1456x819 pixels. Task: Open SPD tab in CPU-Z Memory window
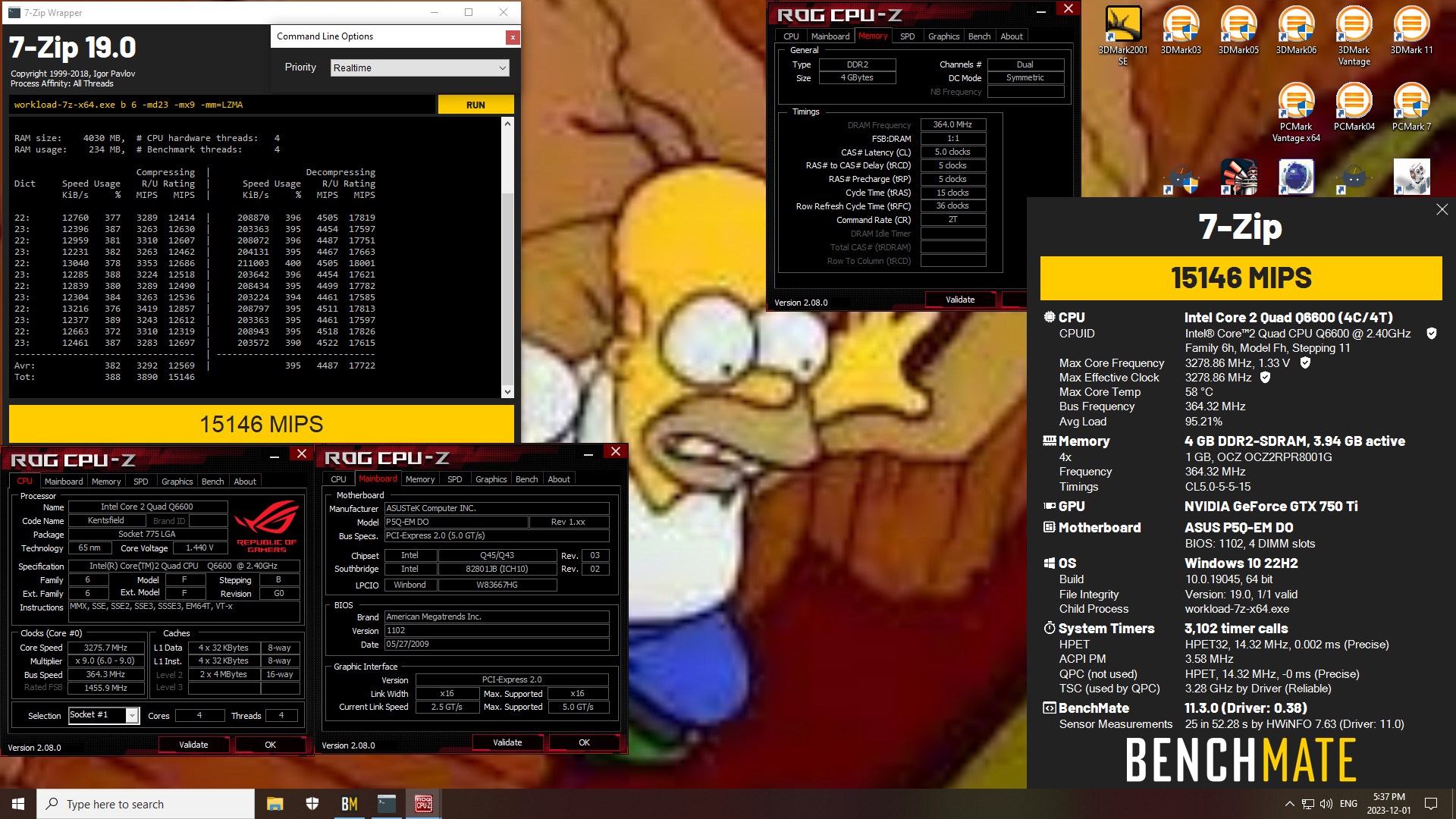tap(907, 36)
